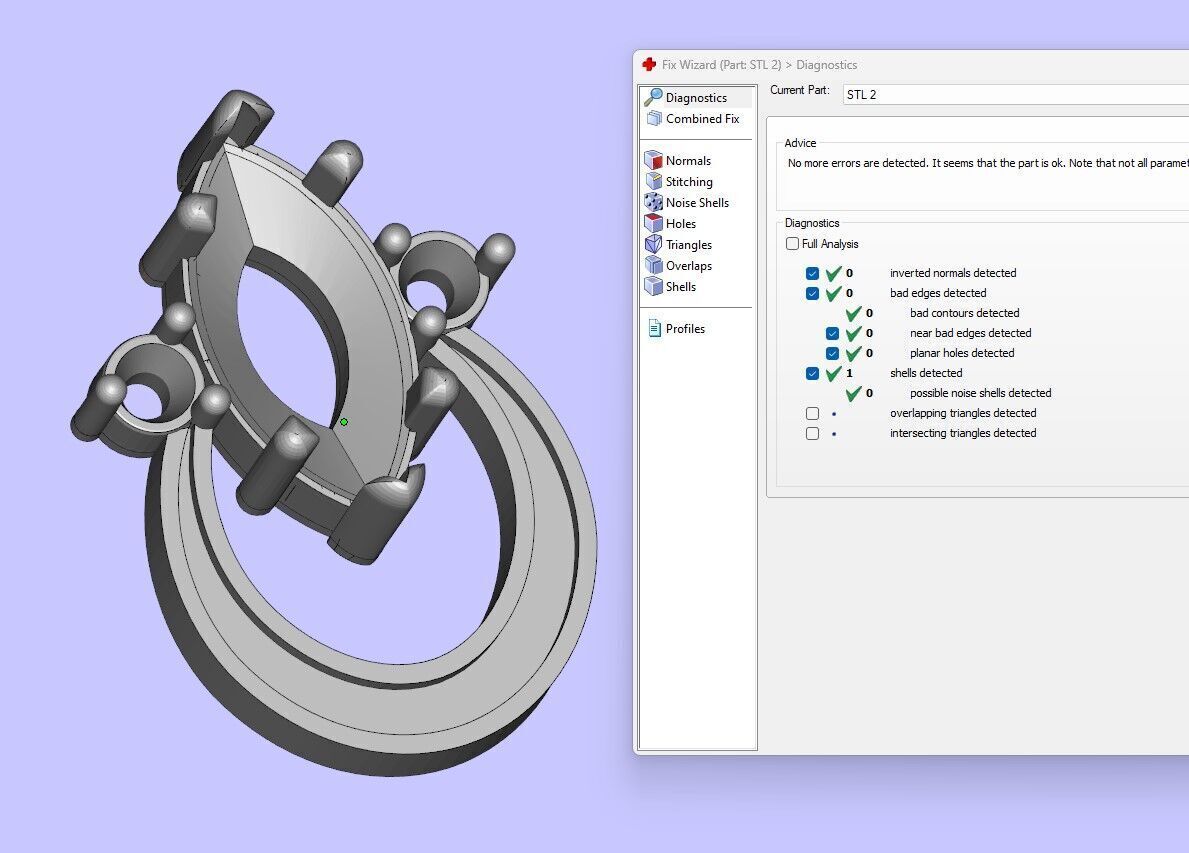Click the Stitching icon in sidebar
This screenshot has height=853, width=1189.
[653, 181]
